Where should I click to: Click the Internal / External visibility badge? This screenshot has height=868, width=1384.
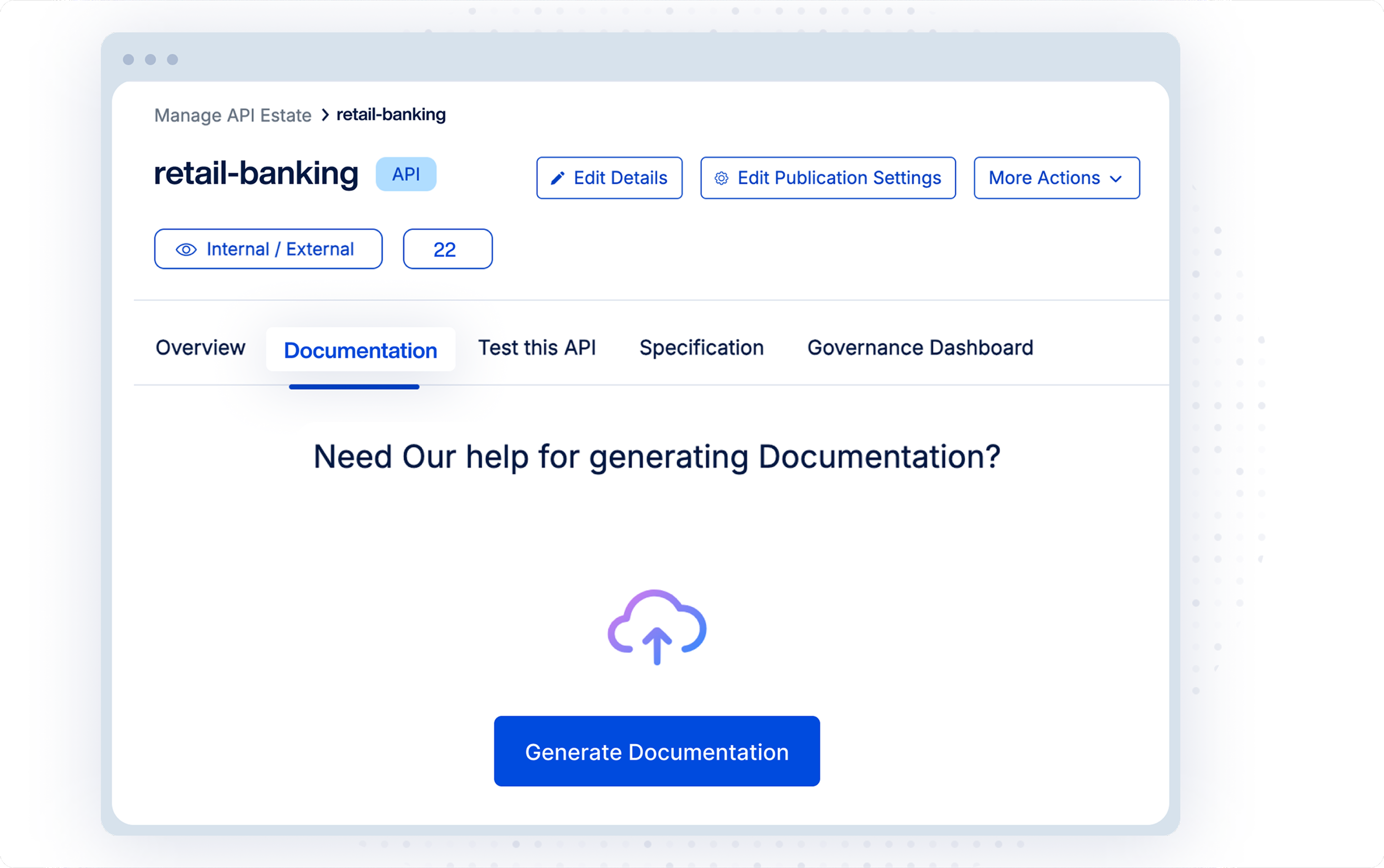[x=268, y=249]
